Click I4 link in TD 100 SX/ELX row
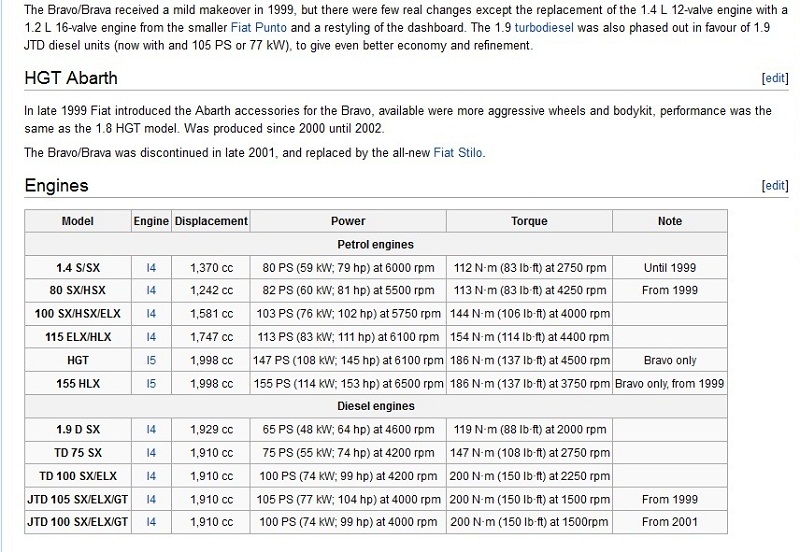Image resolution: width=800 pixels, height=552 pixels. pos(151,476)
